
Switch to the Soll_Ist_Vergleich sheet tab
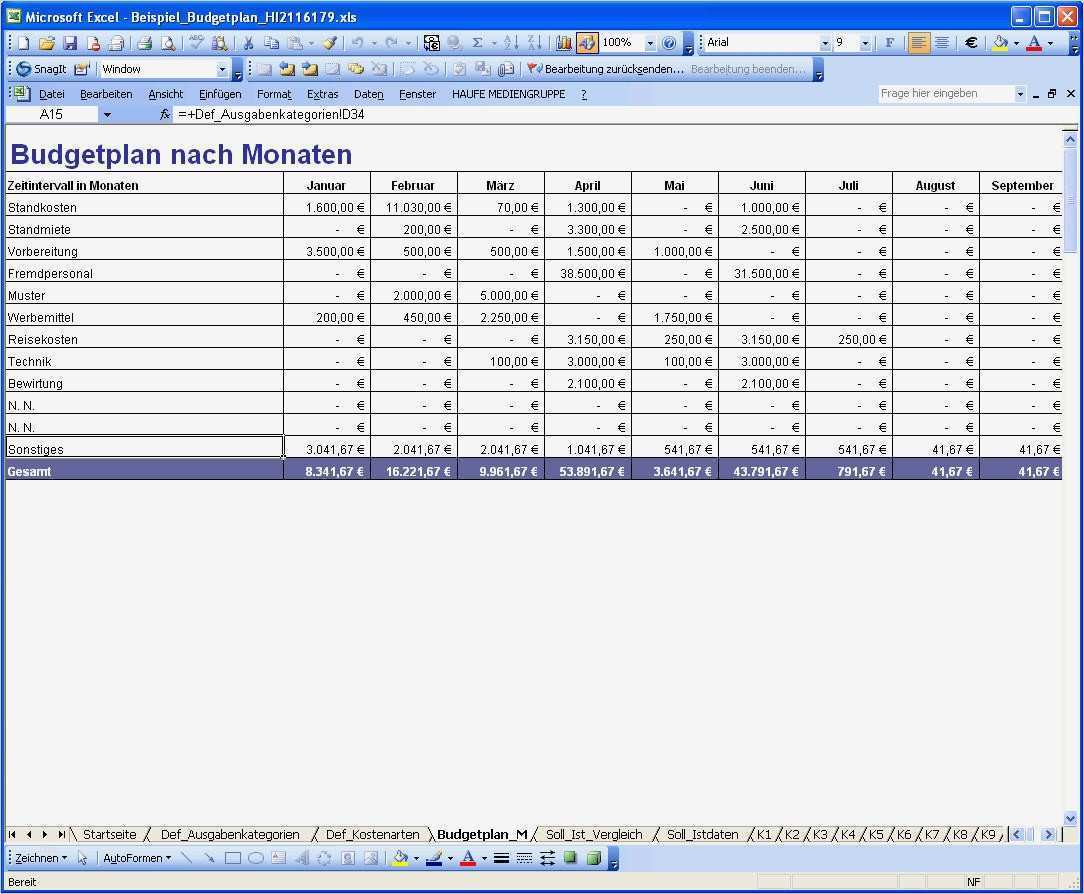pos(594,835)
